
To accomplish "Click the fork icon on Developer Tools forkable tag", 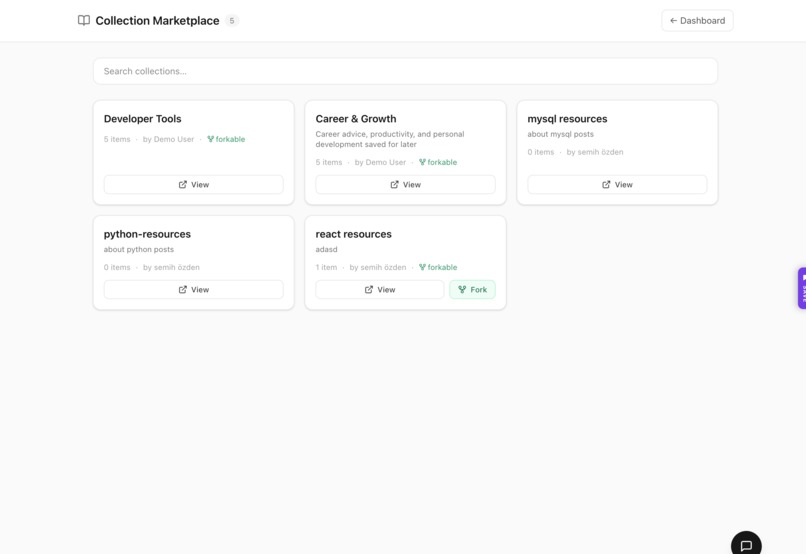I will click(x=210, y=139).
